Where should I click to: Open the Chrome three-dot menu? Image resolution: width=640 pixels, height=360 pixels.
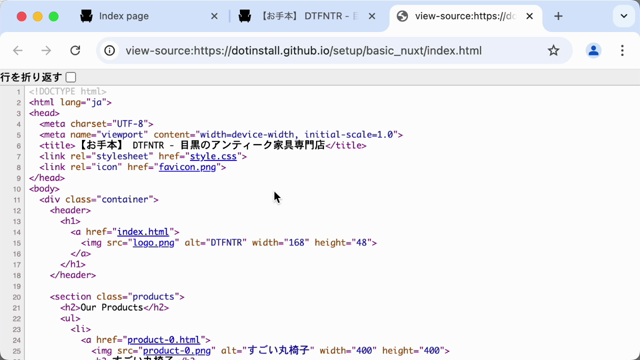622,51
